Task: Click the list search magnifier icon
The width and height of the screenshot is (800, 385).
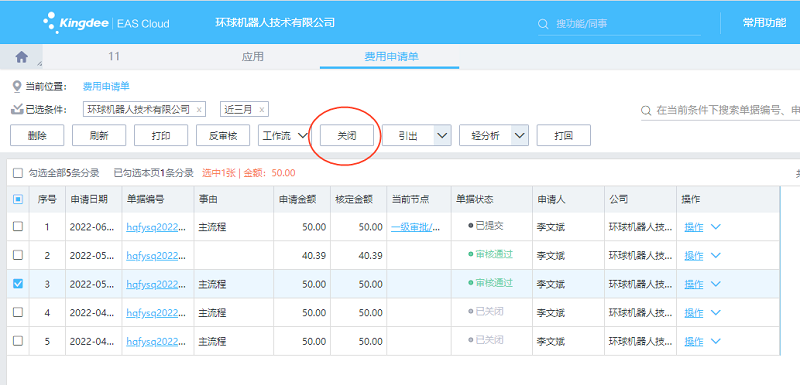Action: tap(646, 111)
